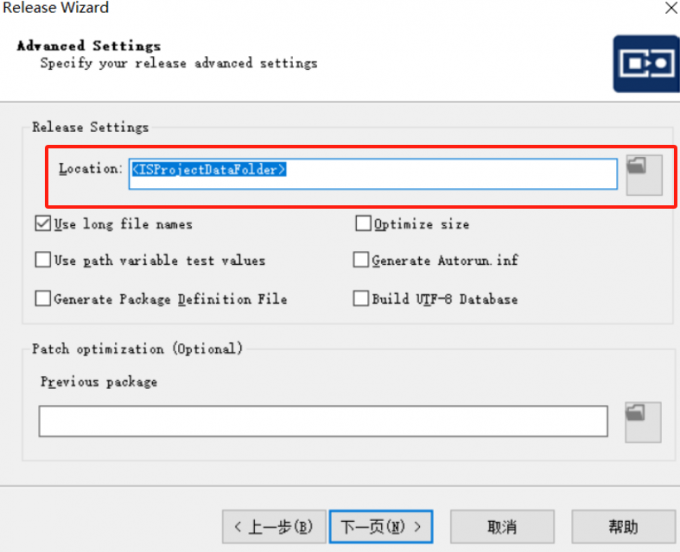Open help with the 帮助 button
The width and height of the screenshot is (680, 552).
pos(622,526)
